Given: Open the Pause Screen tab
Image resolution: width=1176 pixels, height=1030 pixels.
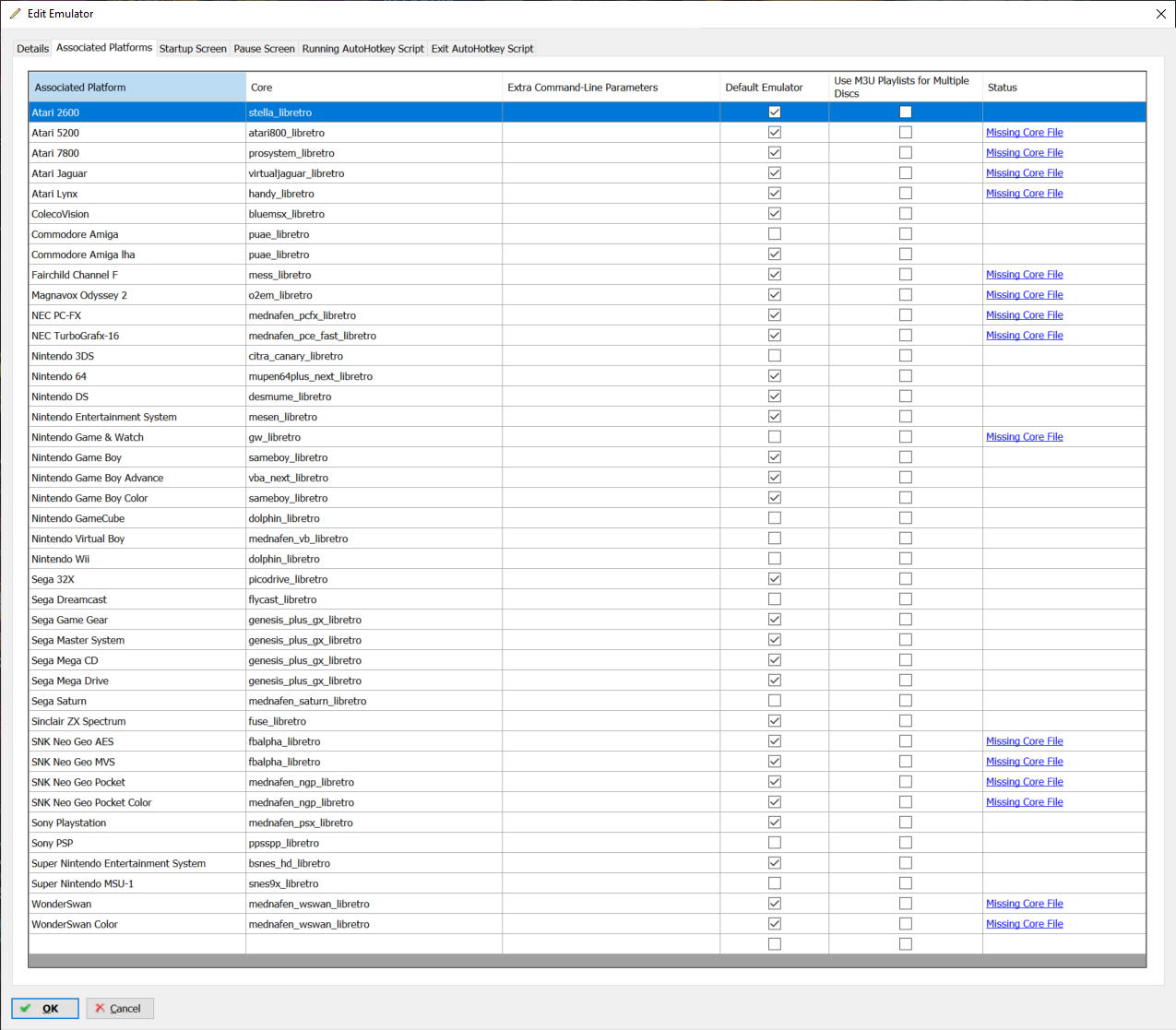Looking at the screenshot, I should [264, 49].
